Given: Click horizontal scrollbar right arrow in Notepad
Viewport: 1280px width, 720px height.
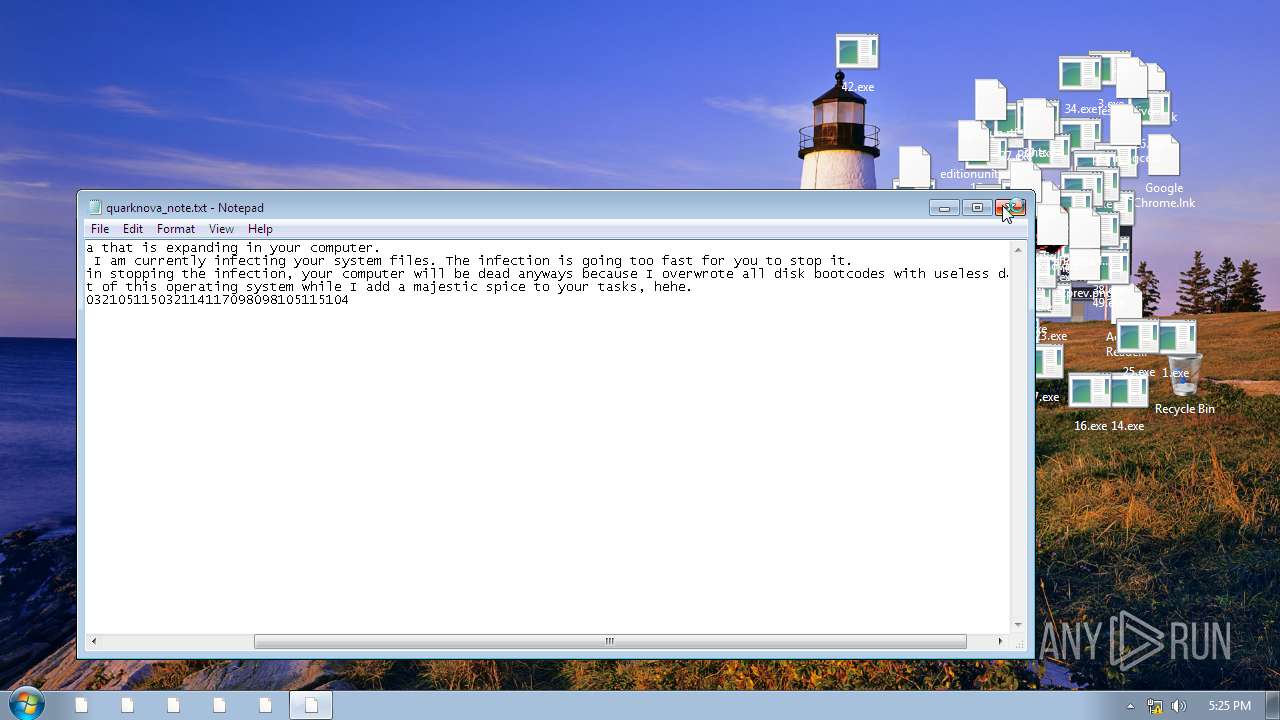Looking at the screenshot, I should 1000,641.
